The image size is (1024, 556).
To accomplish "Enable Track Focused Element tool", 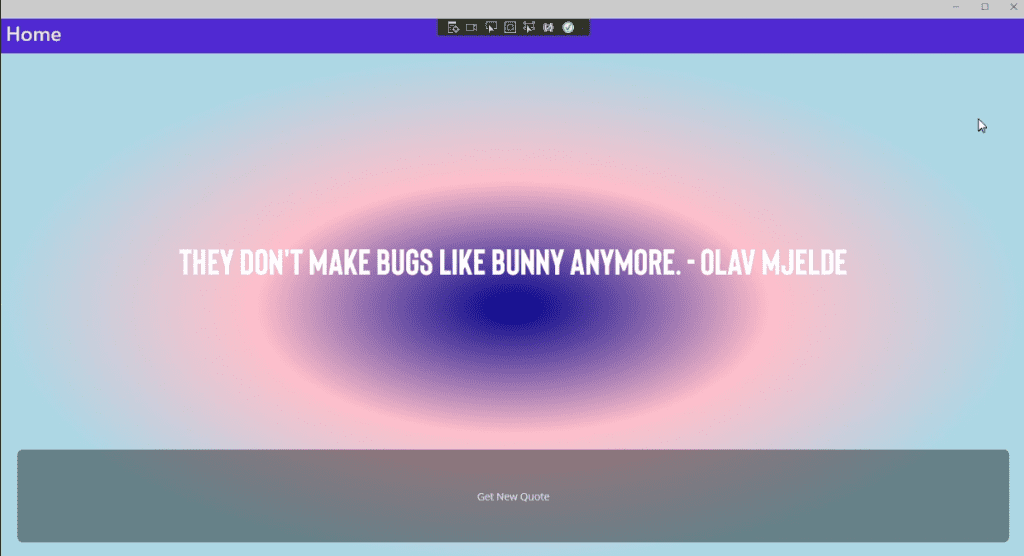I will (x=529, y=27).
